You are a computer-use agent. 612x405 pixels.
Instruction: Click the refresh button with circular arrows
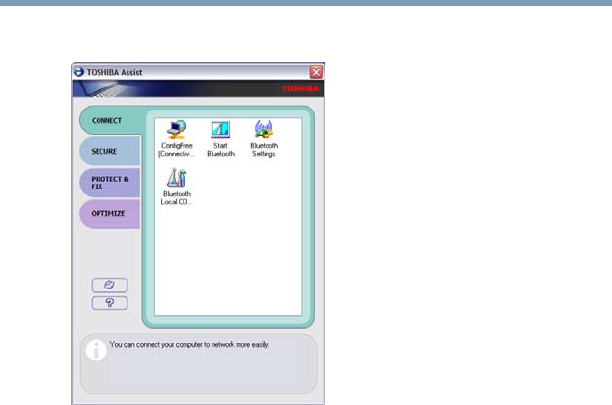pyautogui.click(x=110, y=285)
